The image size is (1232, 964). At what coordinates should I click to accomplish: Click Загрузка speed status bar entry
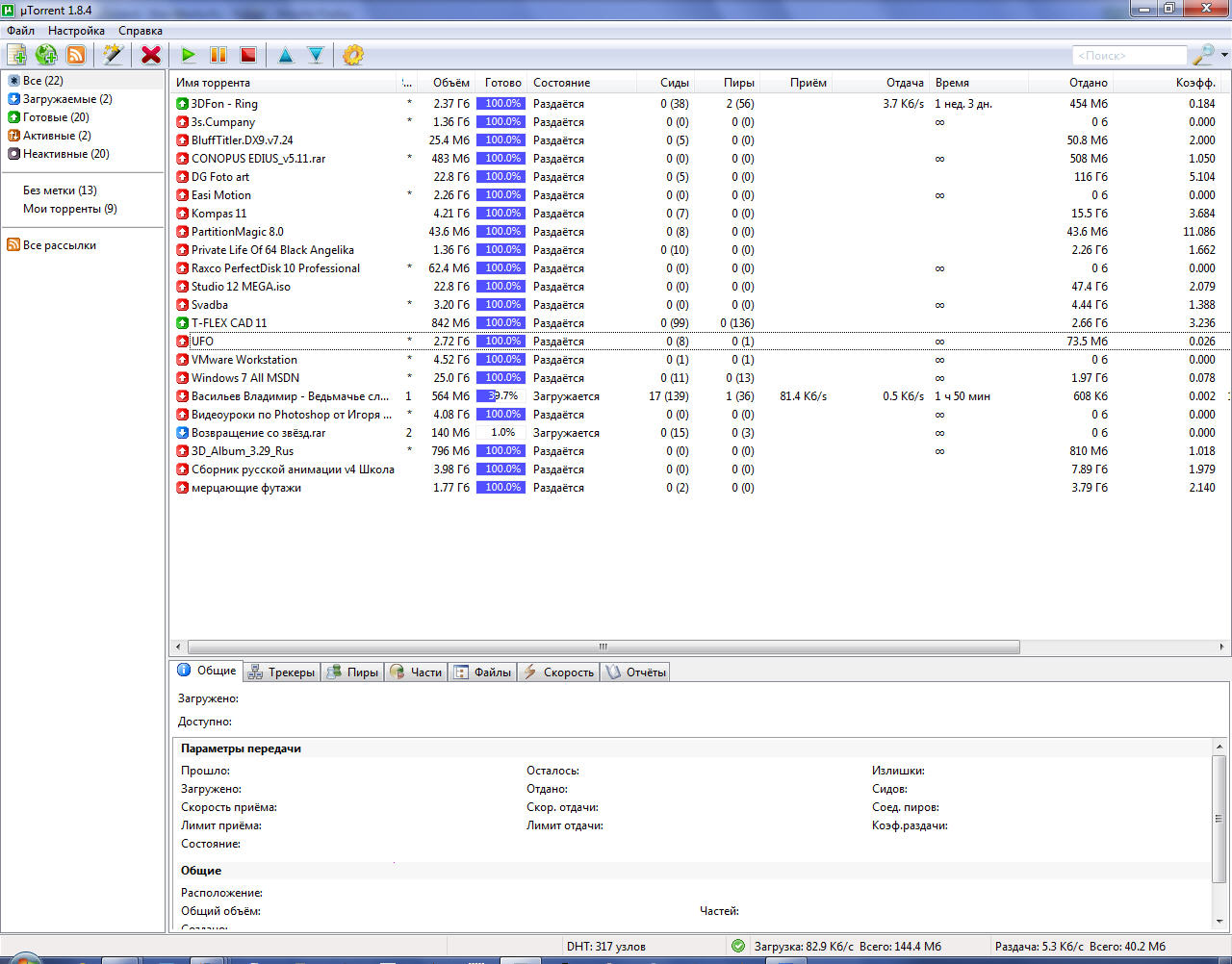847,947
